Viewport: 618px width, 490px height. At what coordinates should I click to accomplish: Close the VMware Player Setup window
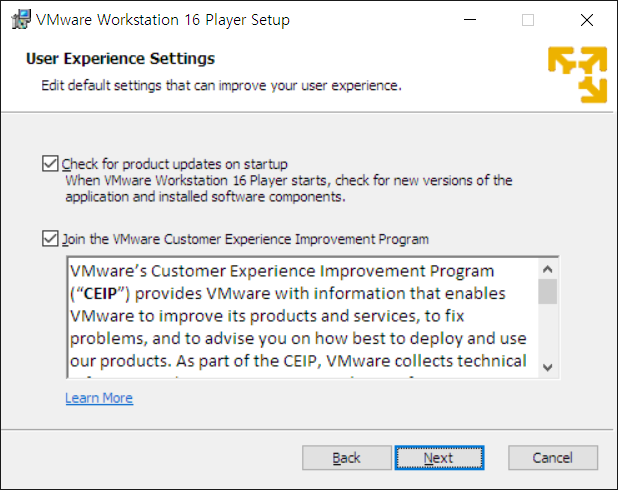tap(586, 19)
